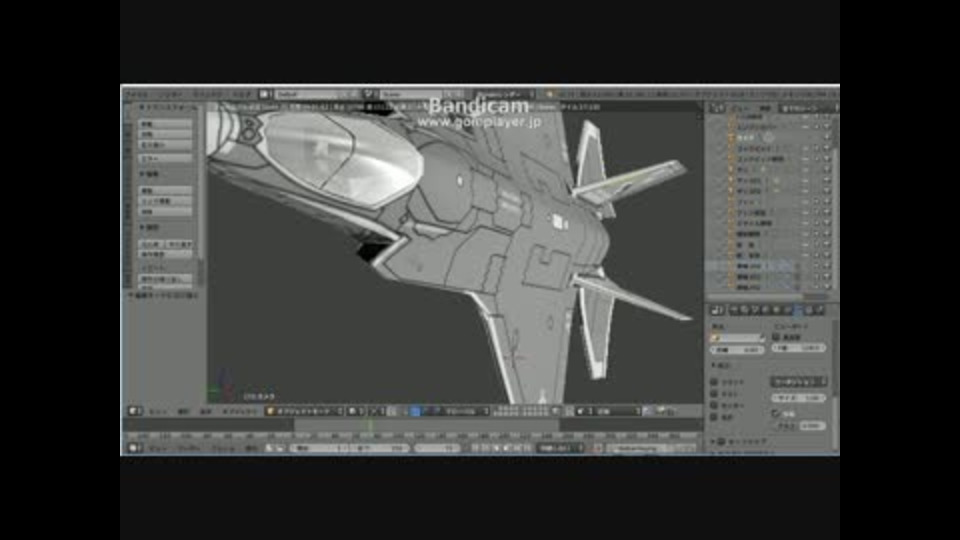Open the outliner display mode dropdown
The image size is (960, 540).
(807, 108)
